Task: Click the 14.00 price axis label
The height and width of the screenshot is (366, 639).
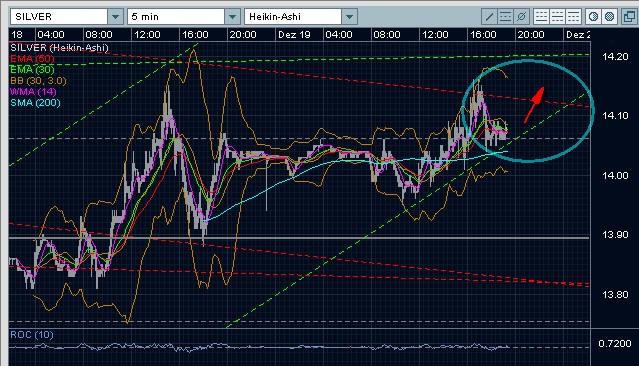Action: pyautogui.click(x=615, y=176)
